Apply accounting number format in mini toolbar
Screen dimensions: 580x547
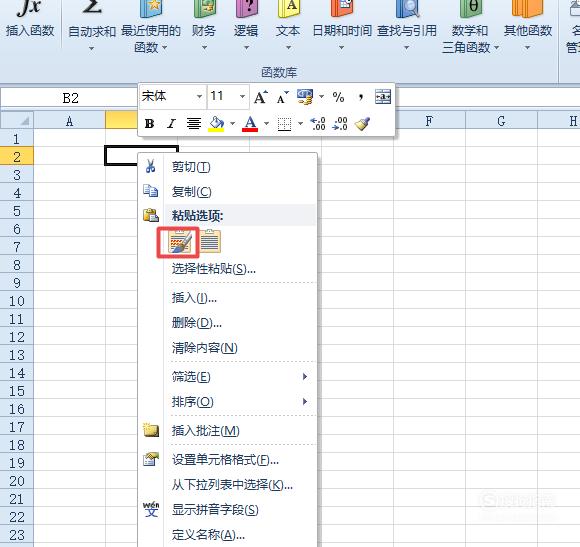(305, 97)
